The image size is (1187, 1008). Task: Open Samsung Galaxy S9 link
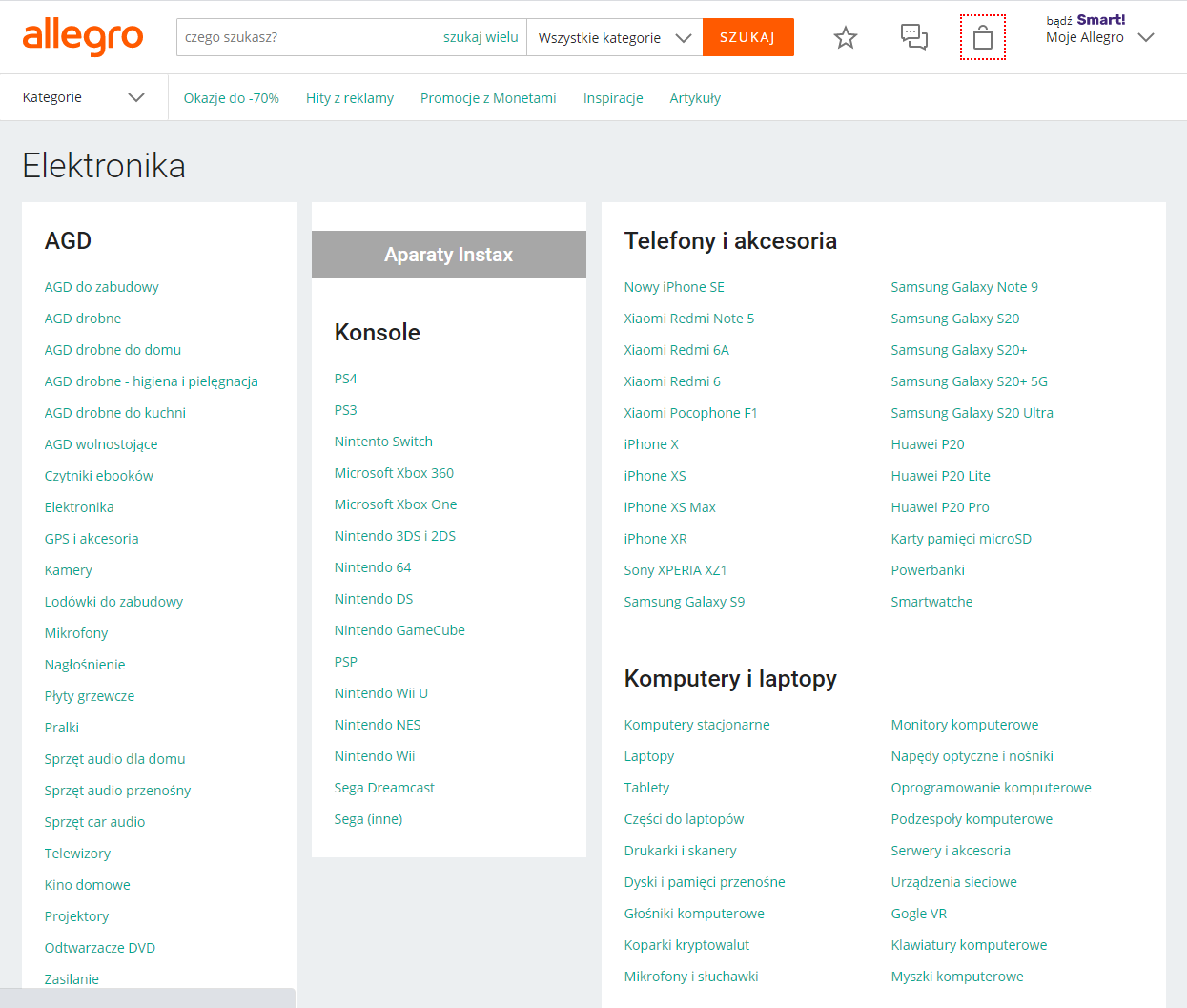tap(685, 602)
